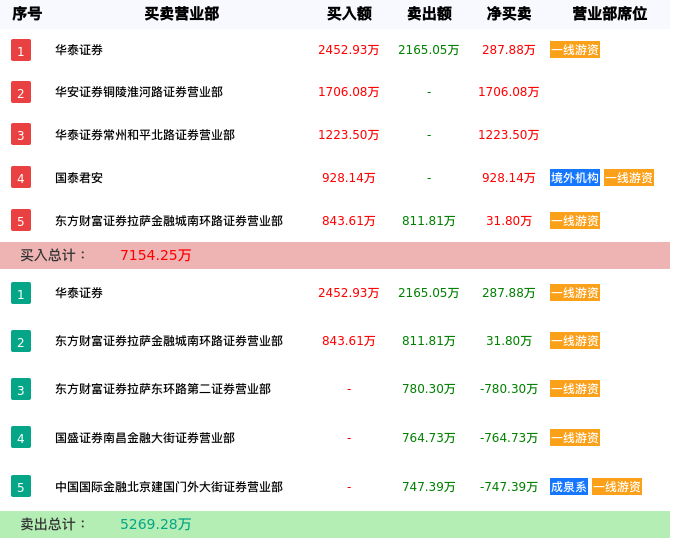Open 华泰证券 in the sell list
The height and width of the screenshot is (540, 676).
coord(79,293)
